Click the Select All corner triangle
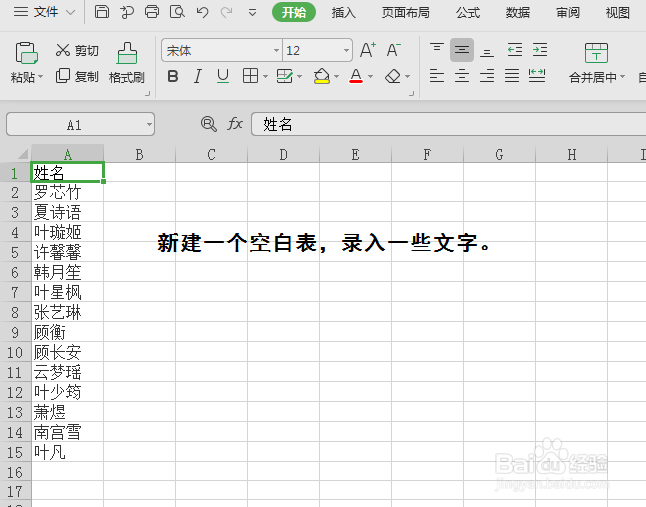This screenshot has height=507, width=646. (23, 154)
